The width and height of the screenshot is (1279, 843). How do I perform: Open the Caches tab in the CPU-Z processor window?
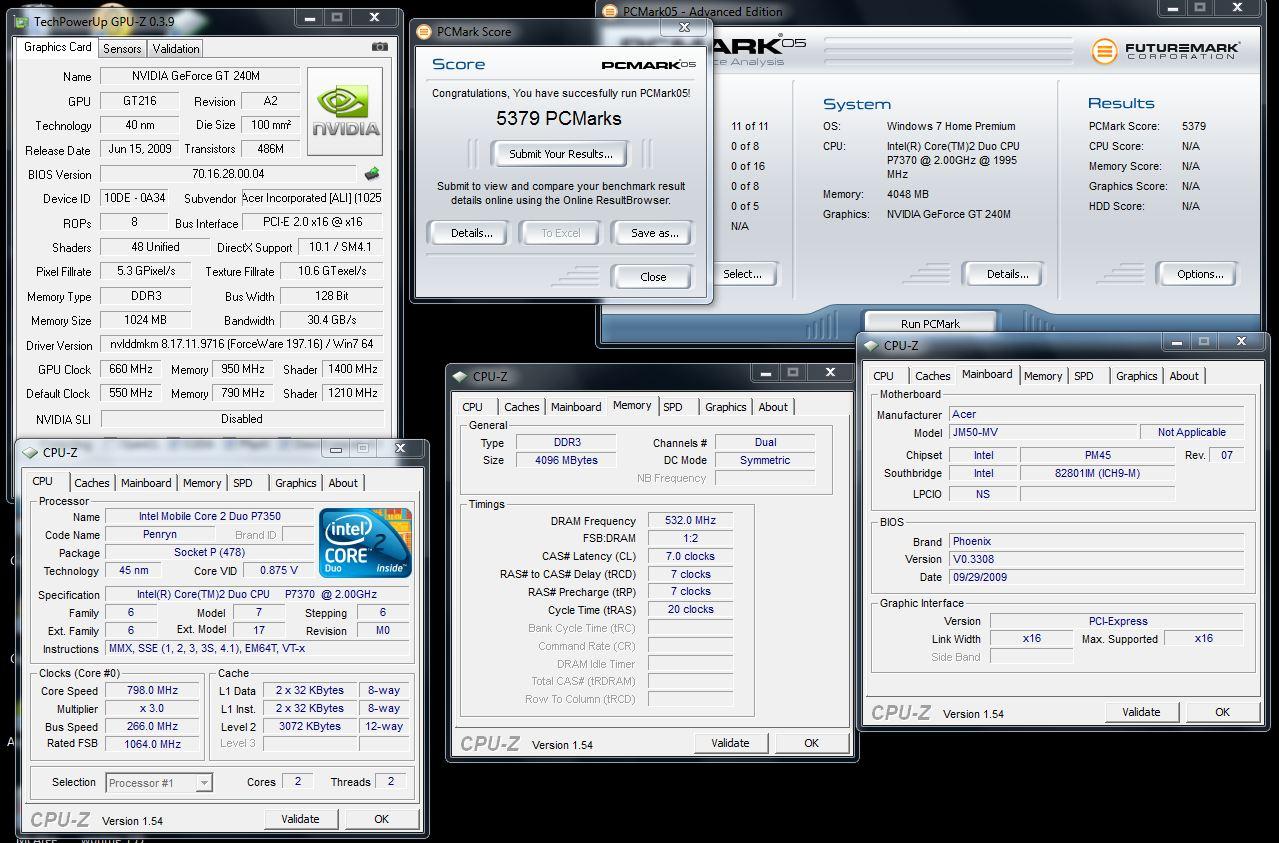(91, 483)
